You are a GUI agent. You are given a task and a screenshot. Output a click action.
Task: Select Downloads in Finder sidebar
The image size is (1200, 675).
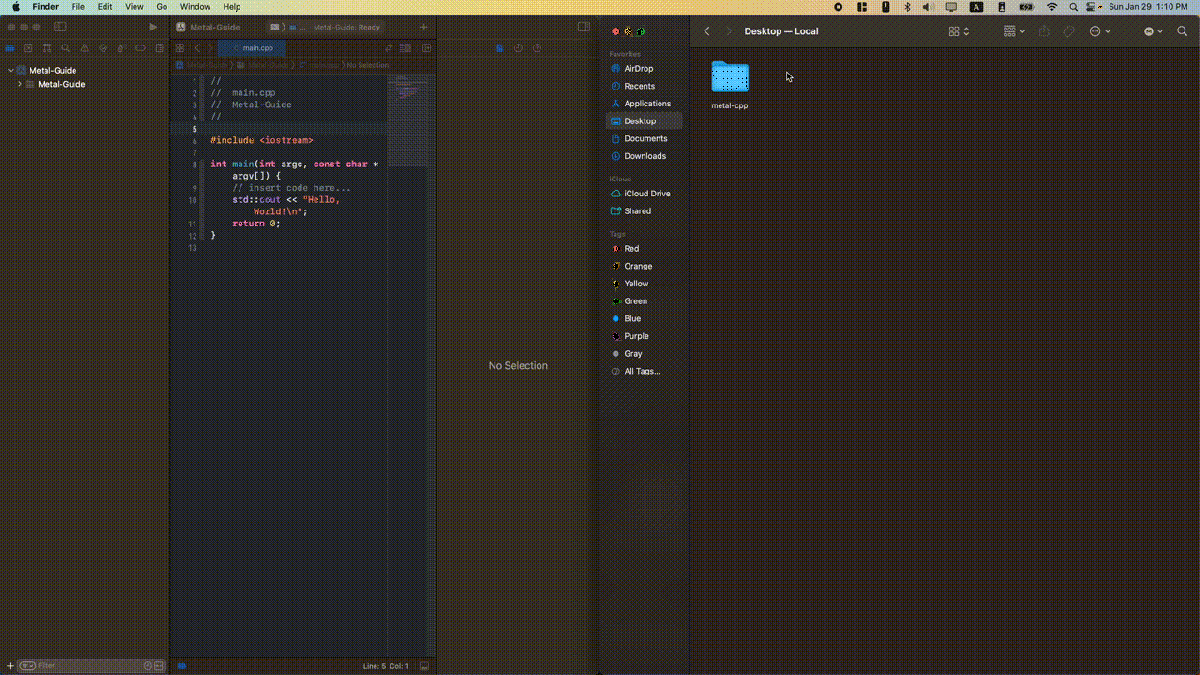(x=644, y=156)
